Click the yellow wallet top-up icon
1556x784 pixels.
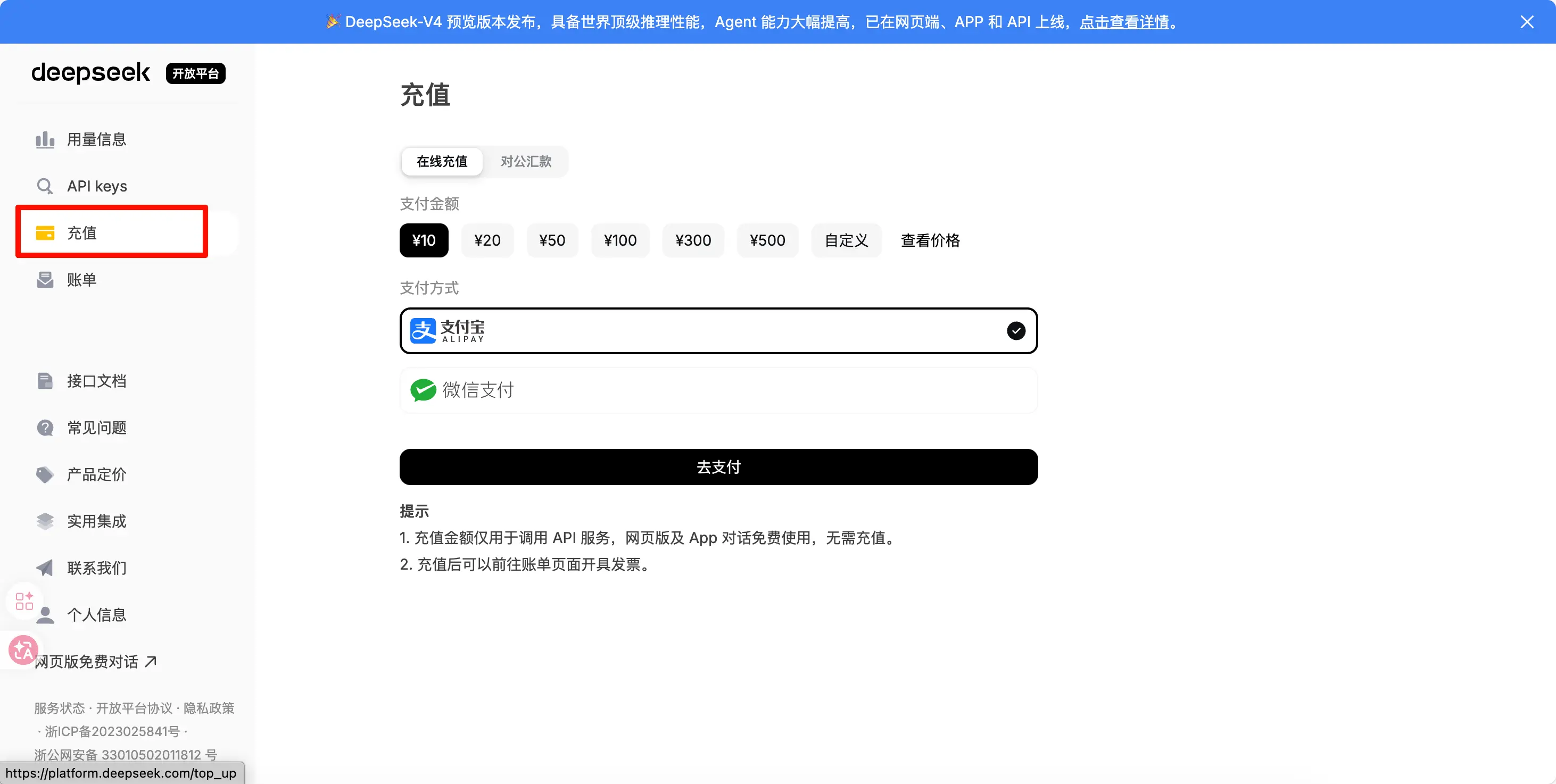tap(45, 233)
